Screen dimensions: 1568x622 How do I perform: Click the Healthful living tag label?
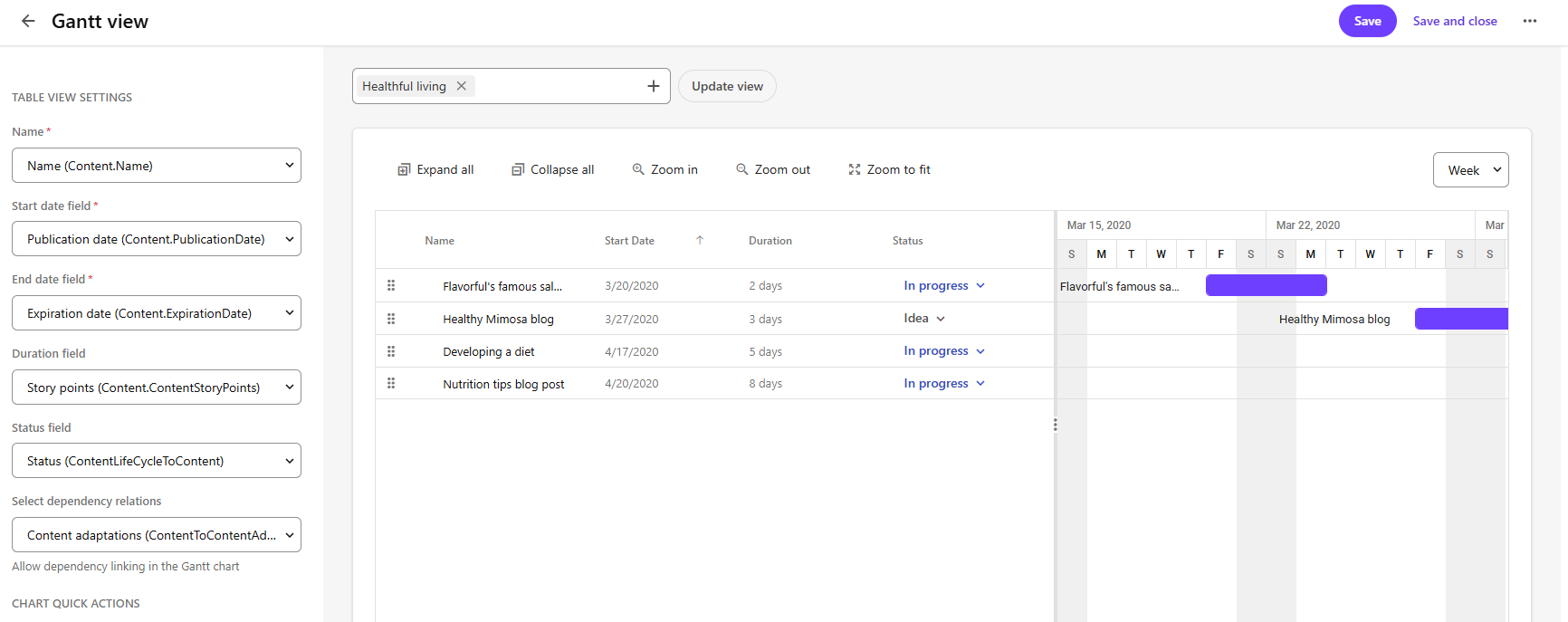tap(405, 86)
